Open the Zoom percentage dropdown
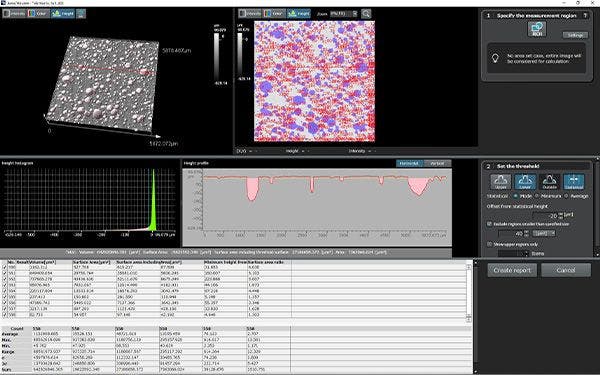 [344, 14]
